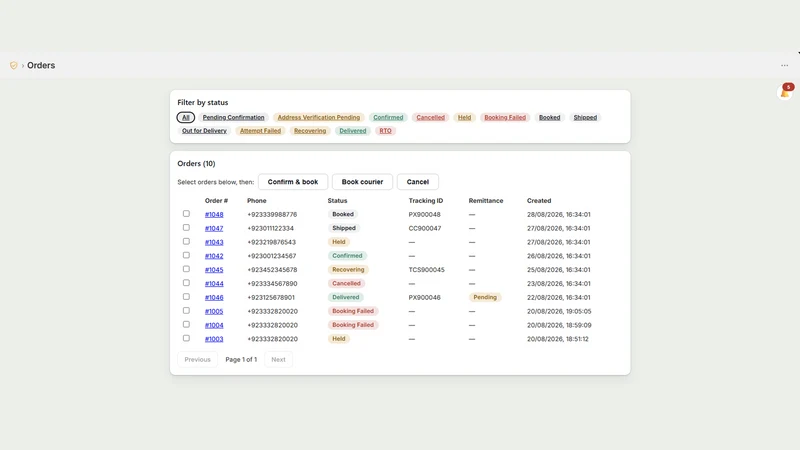Click phone number +923011122334
Viewport: 800px width, 450px height.
tap(270, 228)
